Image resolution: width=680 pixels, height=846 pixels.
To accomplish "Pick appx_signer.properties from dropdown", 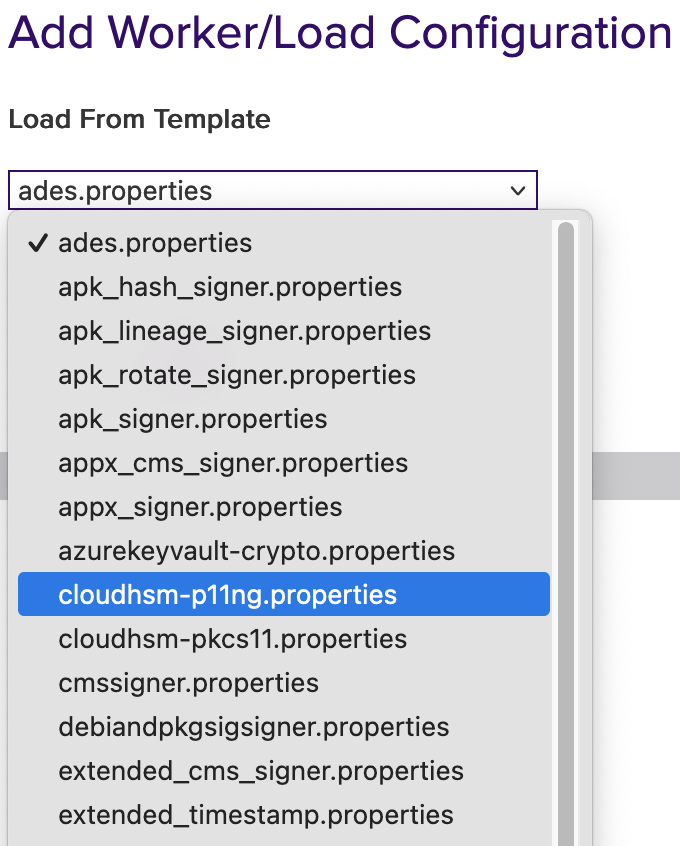I will (200, 507).
